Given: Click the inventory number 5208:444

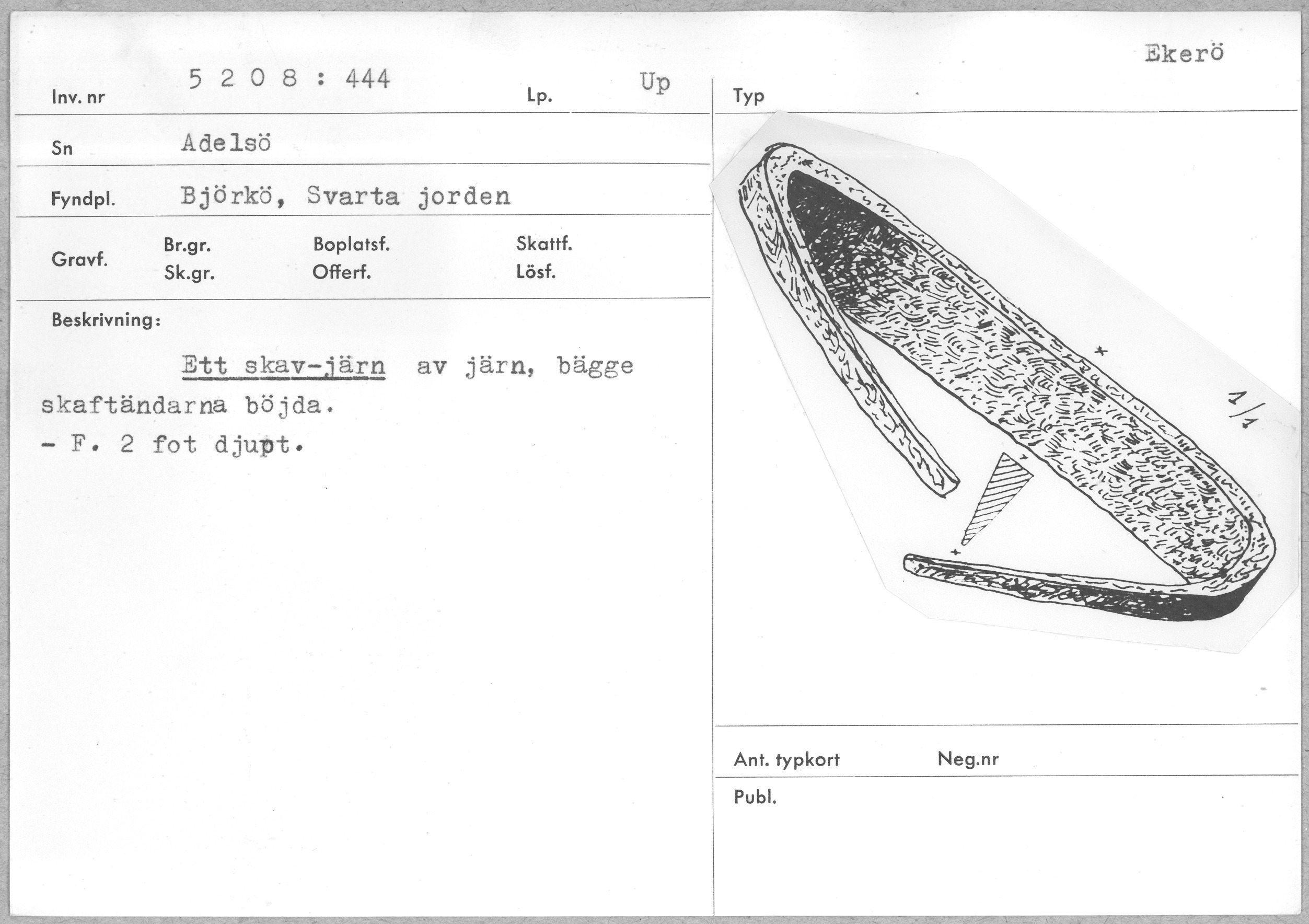Looking at the screenshot, I should [x=289, y=79].
